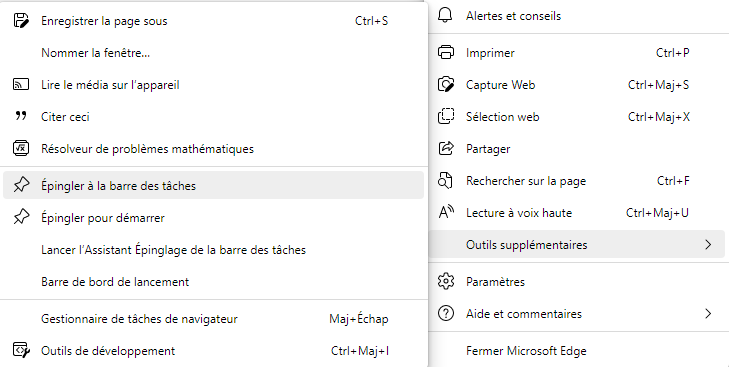Click the Ctrl+Maj+X shortcut text

point(659,116)
